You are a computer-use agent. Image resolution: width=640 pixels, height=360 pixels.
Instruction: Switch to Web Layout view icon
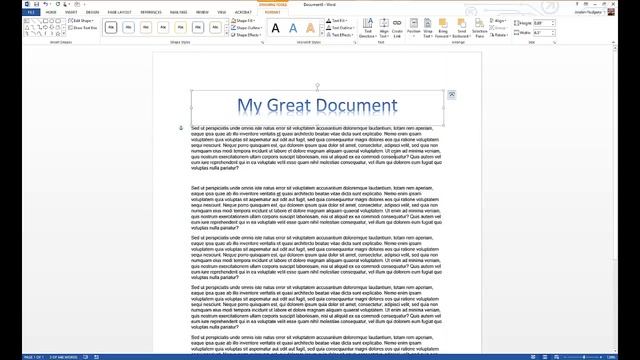pyautogui.click(x=556, y=357)
